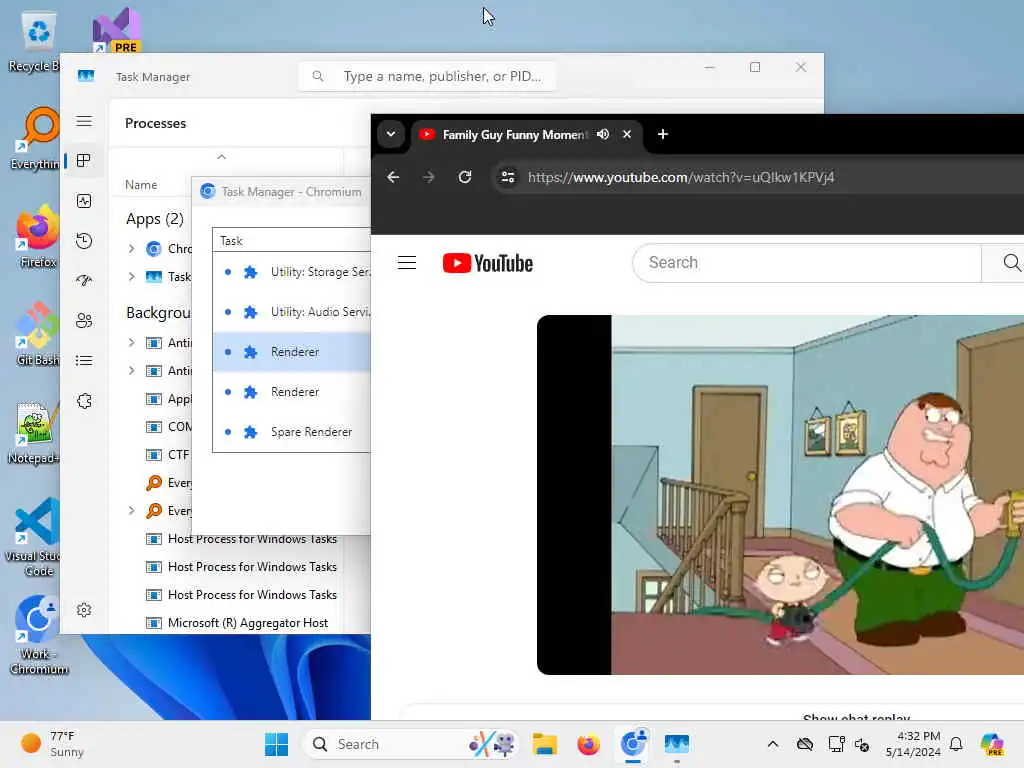Screen dimensions: 1024x768
Task: Select Utility: Storage Service task row
Action: tap(292, 272)
